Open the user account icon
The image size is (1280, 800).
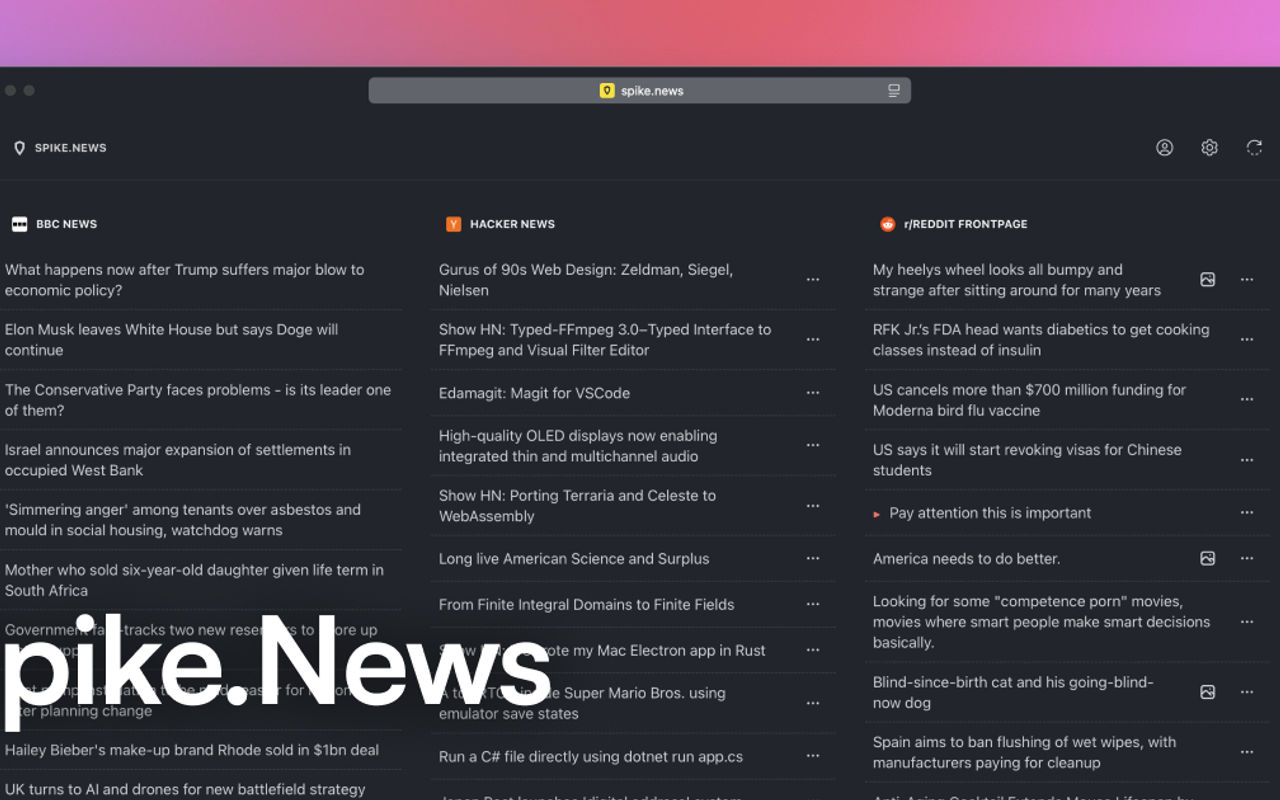pyautogui.click(x=1164, y=148)
